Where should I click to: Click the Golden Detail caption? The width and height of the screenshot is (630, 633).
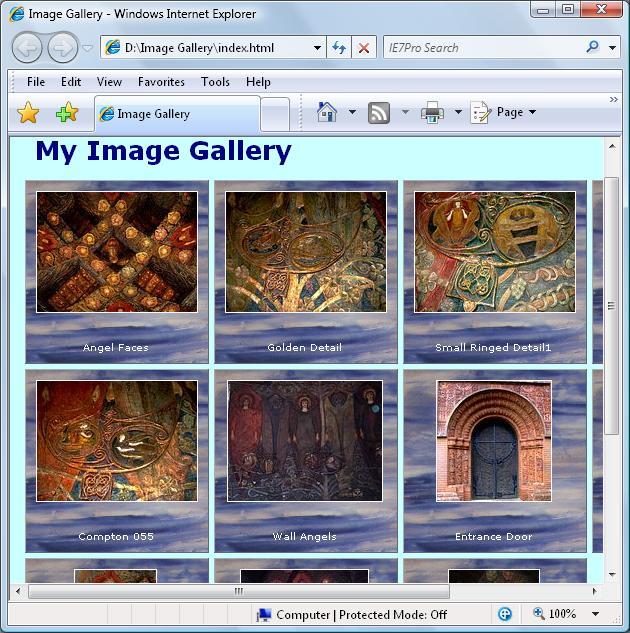(x=305, y=348)
